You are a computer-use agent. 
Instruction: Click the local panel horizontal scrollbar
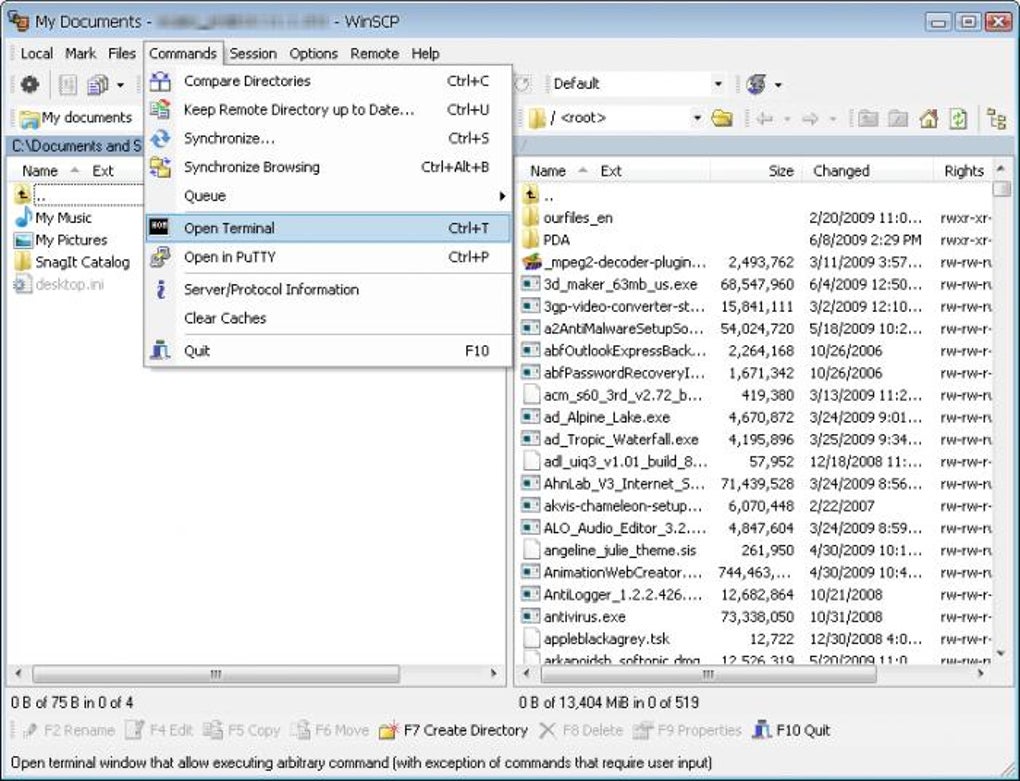point(216,674)
